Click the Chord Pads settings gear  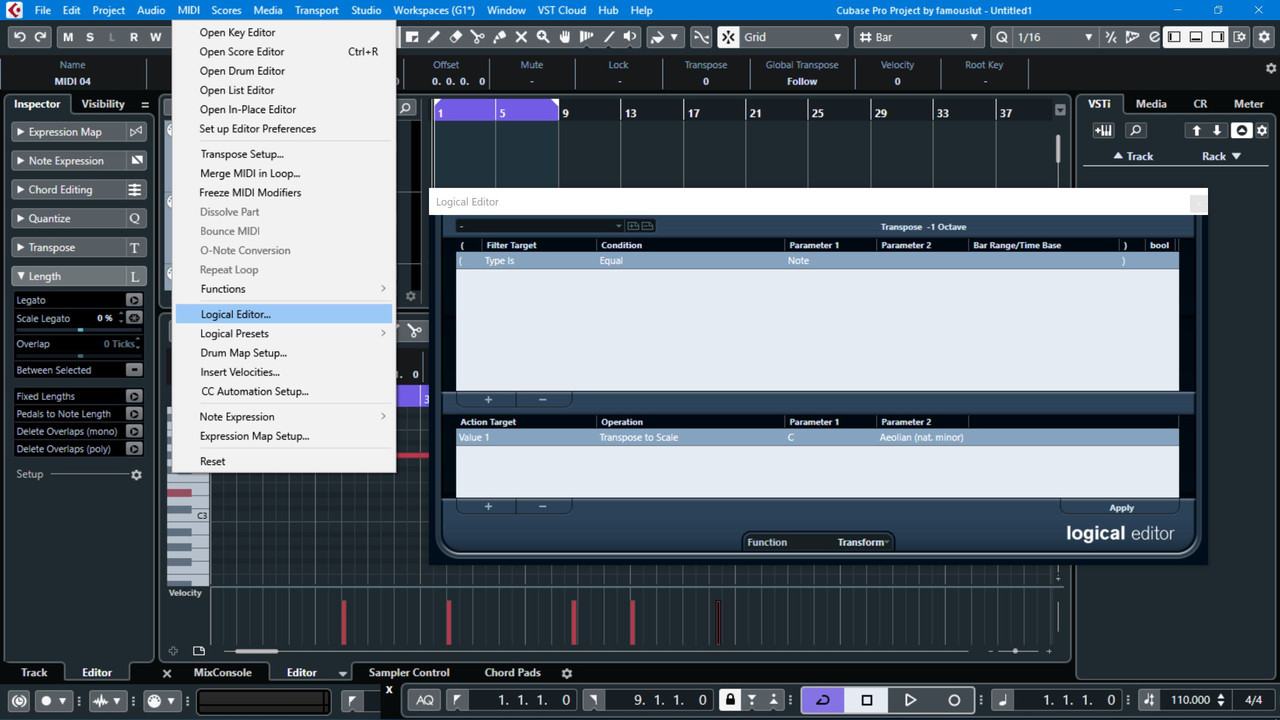[x=567, y=673]
